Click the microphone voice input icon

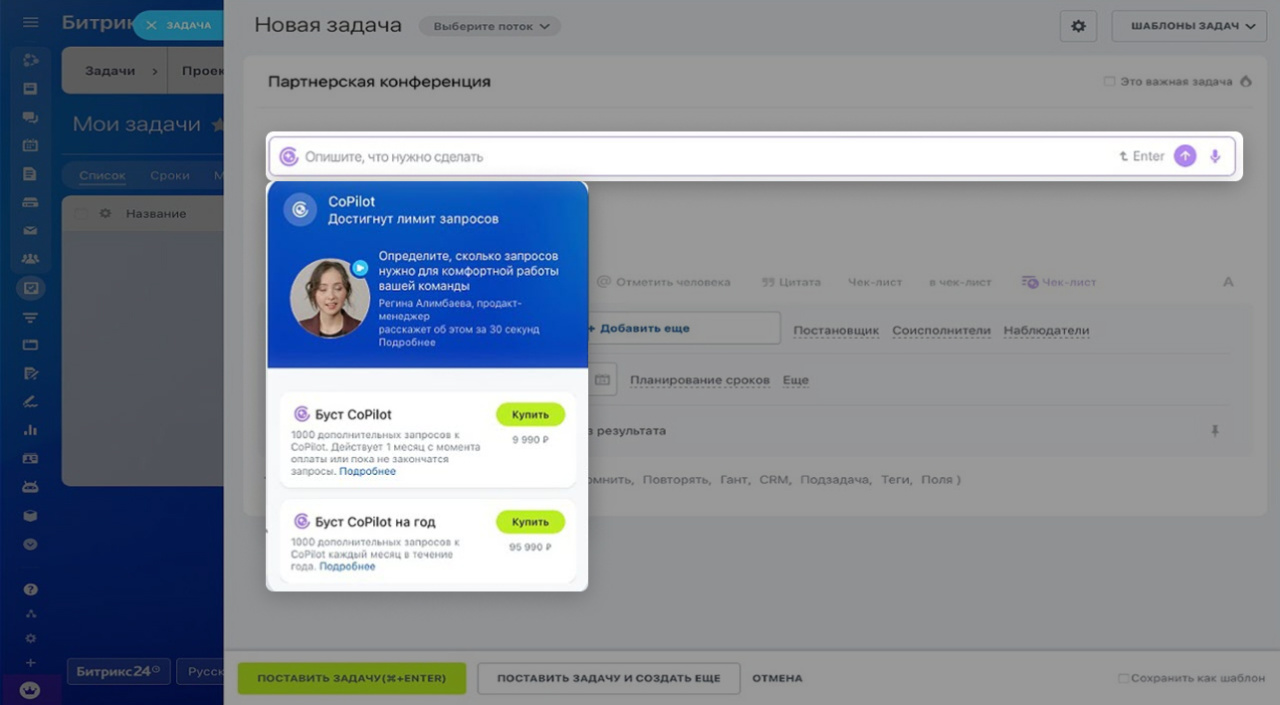point(1215,157)
